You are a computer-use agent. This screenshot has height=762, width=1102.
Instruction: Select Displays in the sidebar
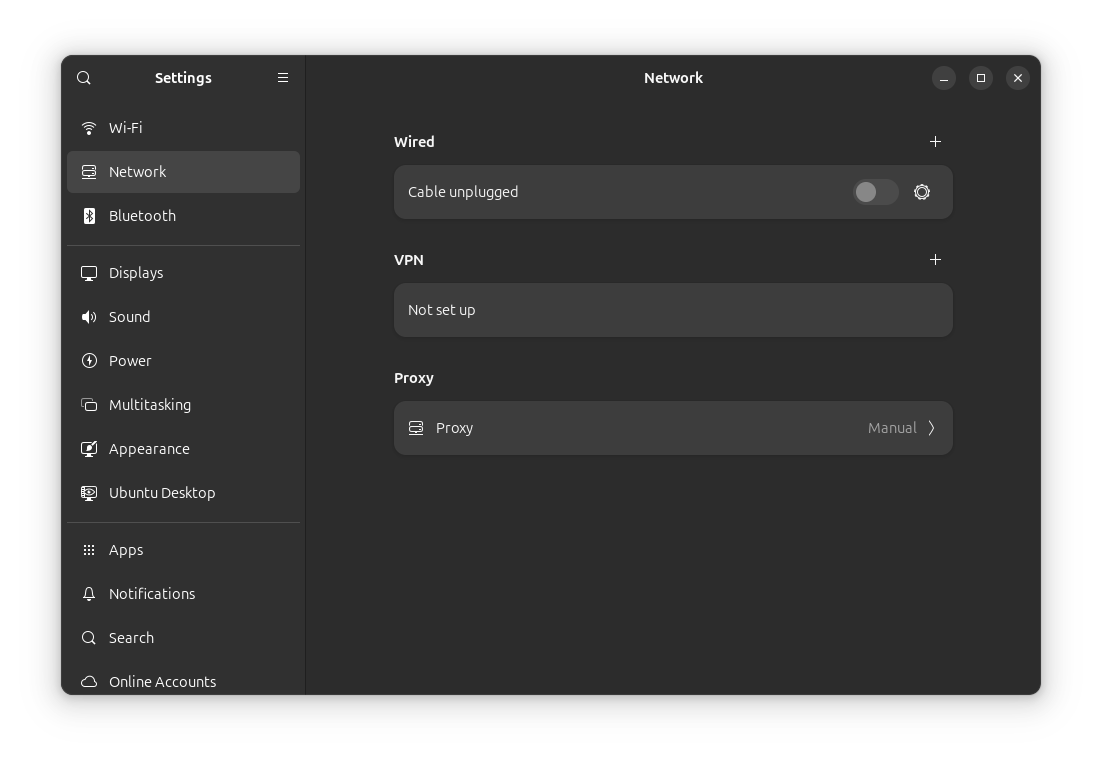[x=136, y=273]
